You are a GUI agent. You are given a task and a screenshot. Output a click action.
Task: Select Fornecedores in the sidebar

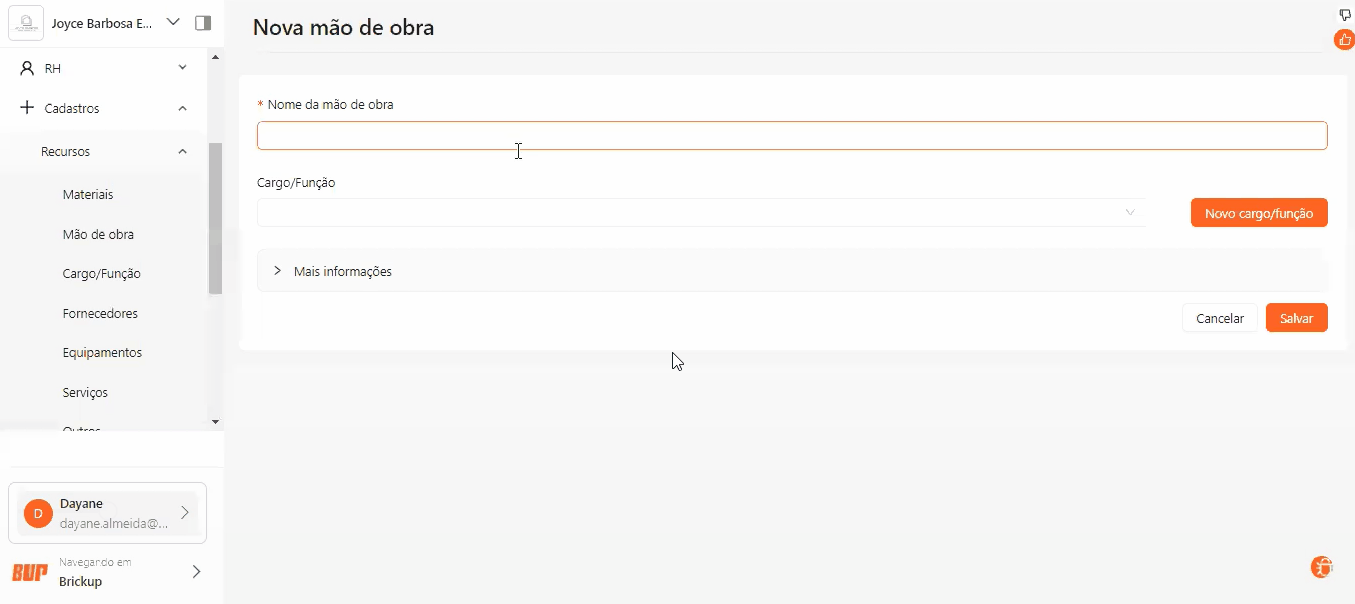click(100, 314)
